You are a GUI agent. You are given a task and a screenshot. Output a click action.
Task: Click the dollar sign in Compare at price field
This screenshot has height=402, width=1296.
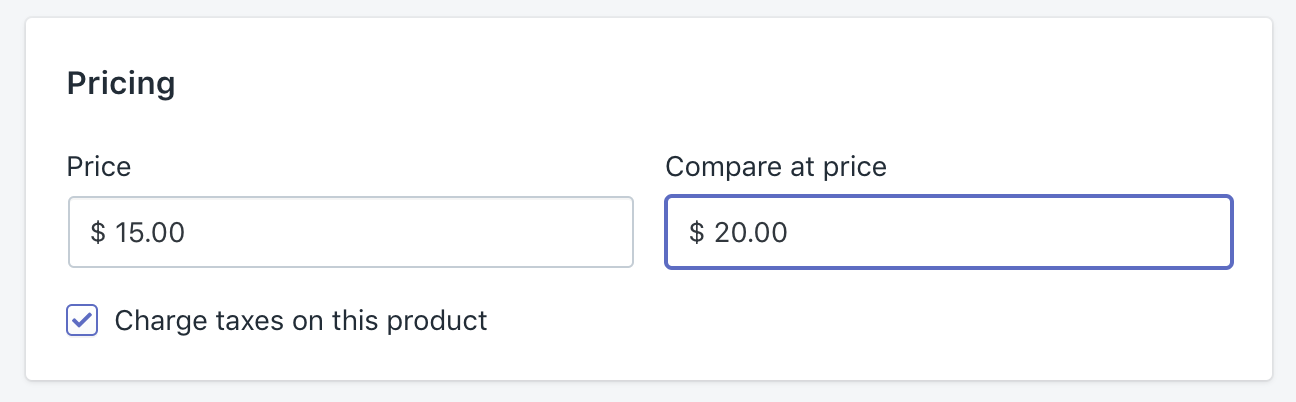coord(697,233)
